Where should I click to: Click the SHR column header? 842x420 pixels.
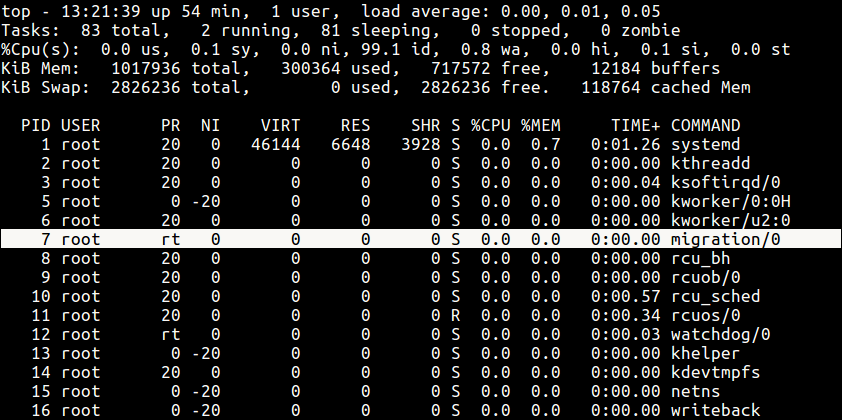point(426,125)
